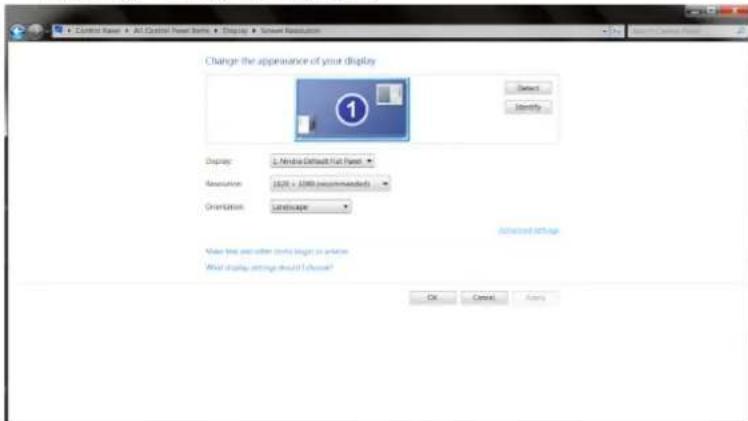The image size is (748, 421).
Task: Expand the address bar history dropdown arrow
Action: tap(606, 32)
